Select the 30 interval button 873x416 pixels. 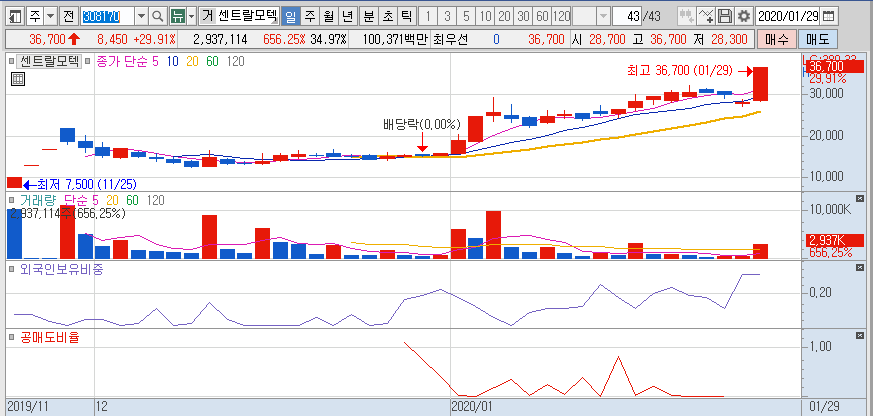(523, 17)
